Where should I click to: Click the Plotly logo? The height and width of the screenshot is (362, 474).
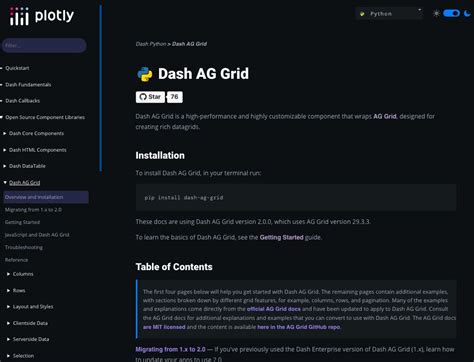tap(42, 16)
